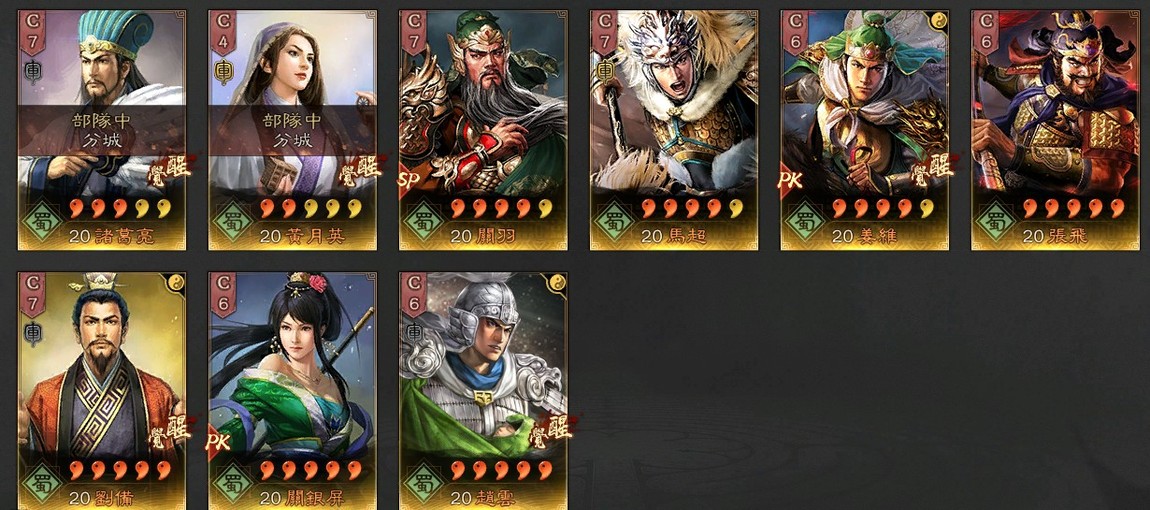Choose the 馬超 officer card
This screenshot has width=1150, height=510.
coord(674,130)
